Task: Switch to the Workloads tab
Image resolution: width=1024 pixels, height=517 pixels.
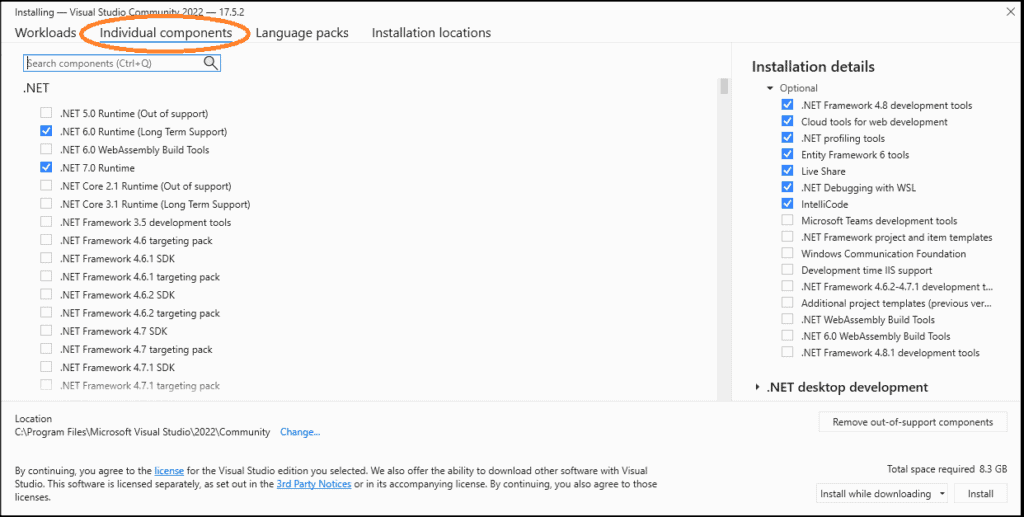Action: pos(46,33)
